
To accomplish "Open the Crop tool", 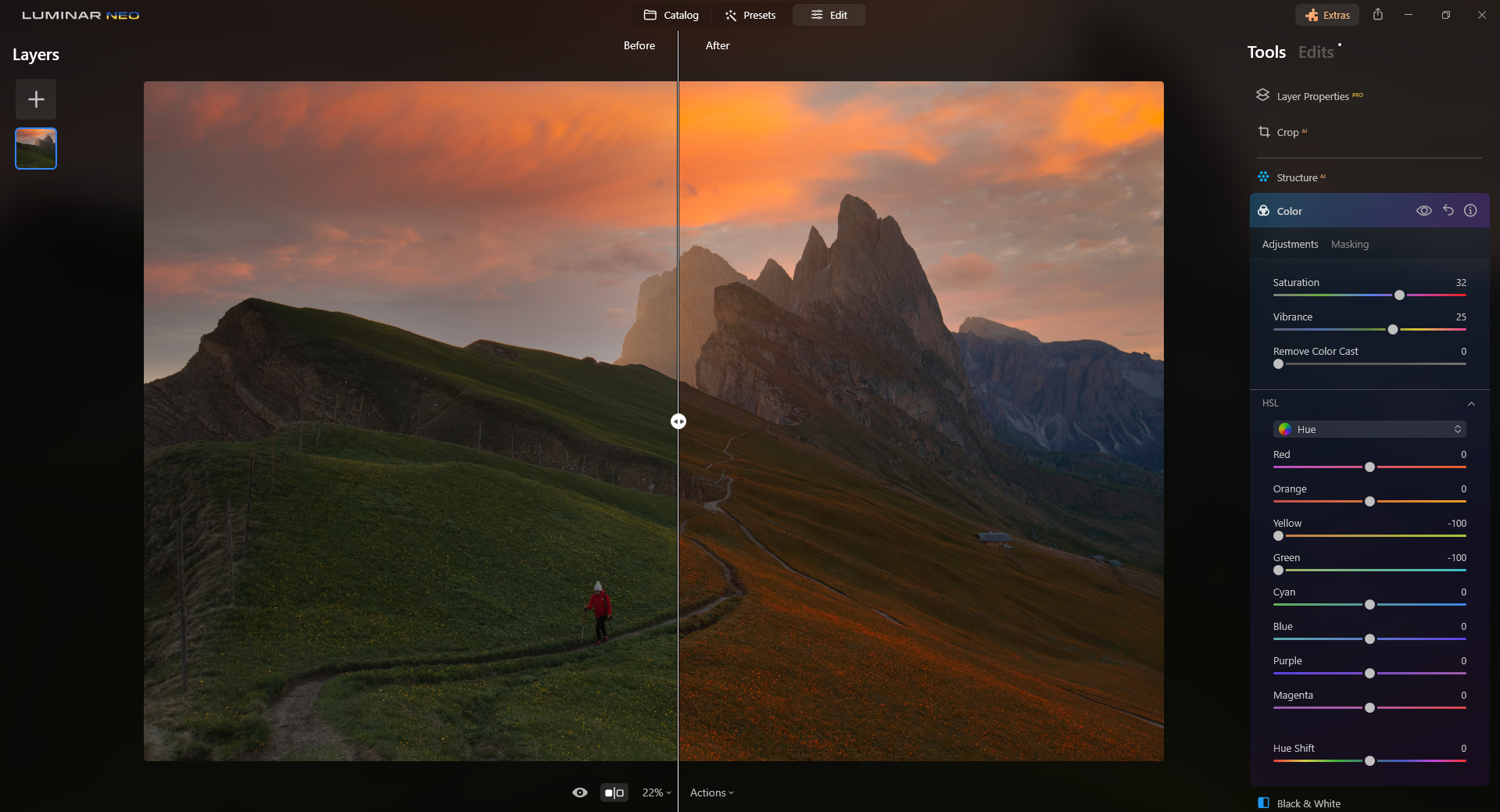I will pos(1287,133).
